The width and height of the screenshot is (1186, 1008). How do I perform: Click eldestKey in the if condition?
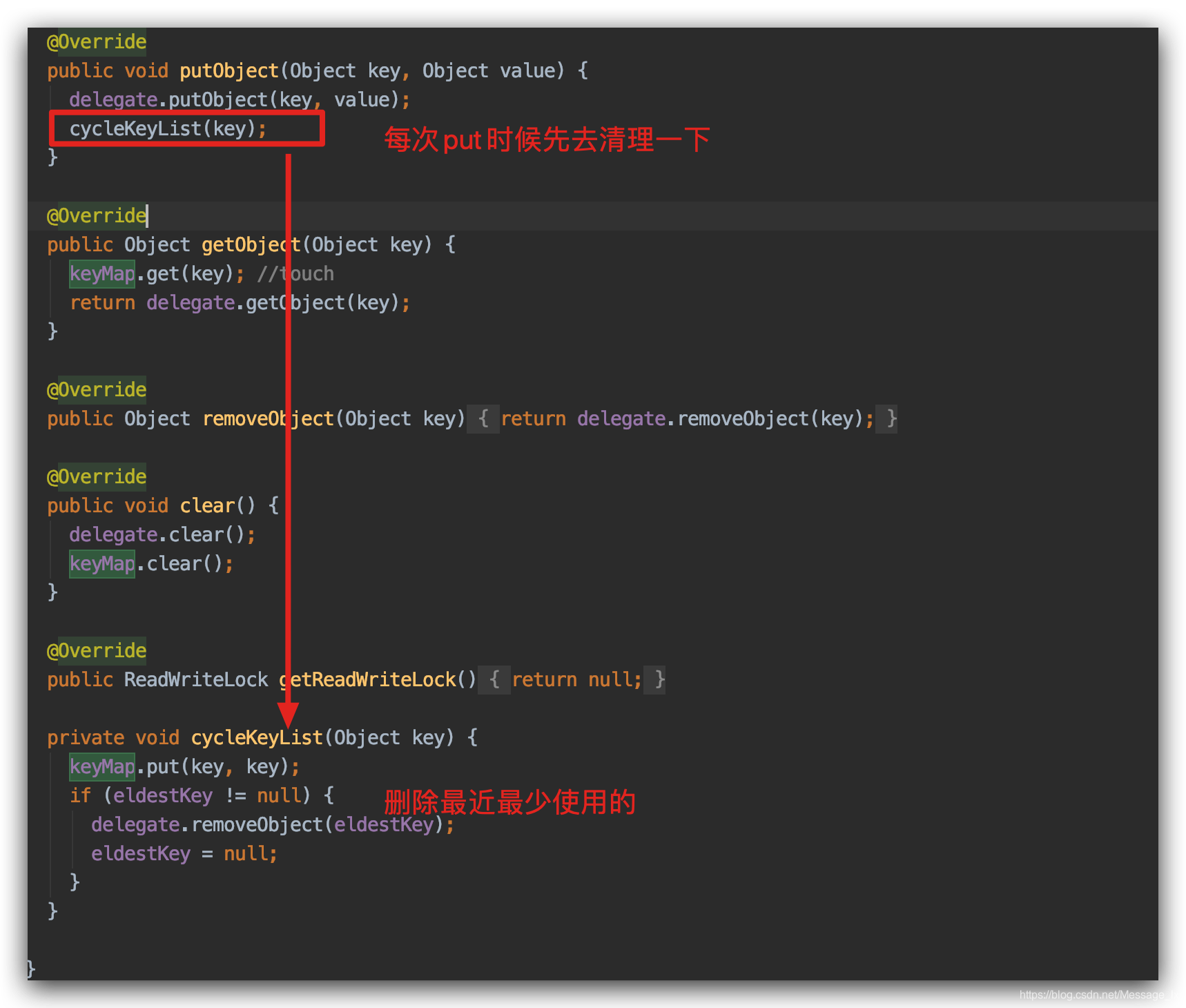tap(163, 796)
